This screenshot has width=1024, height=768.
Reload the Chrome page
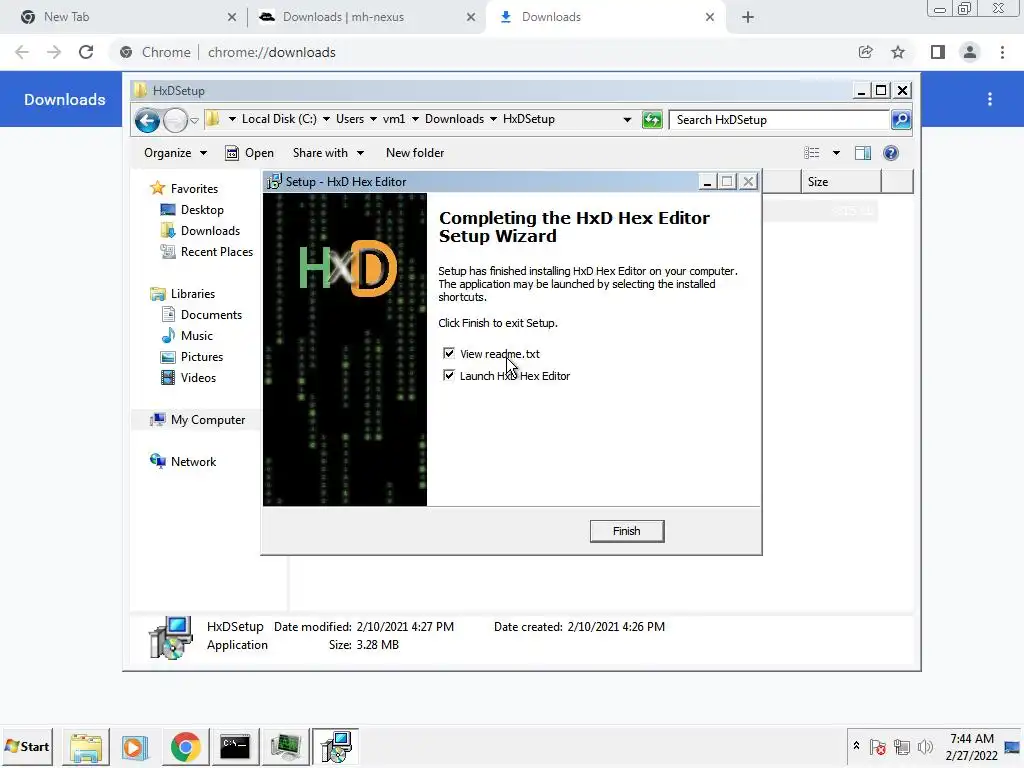tap(86, 52)
